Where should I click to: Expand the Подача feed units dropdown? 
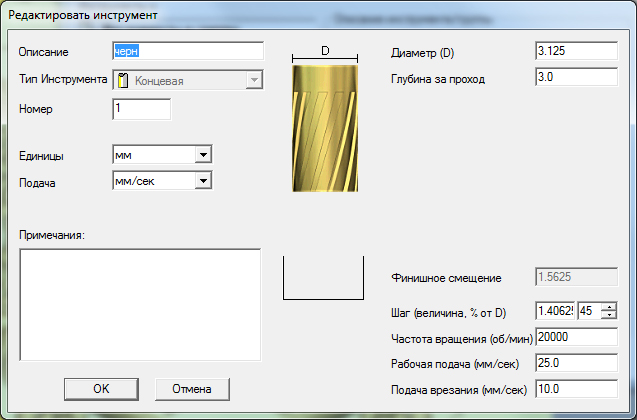[x=202, y=180]
